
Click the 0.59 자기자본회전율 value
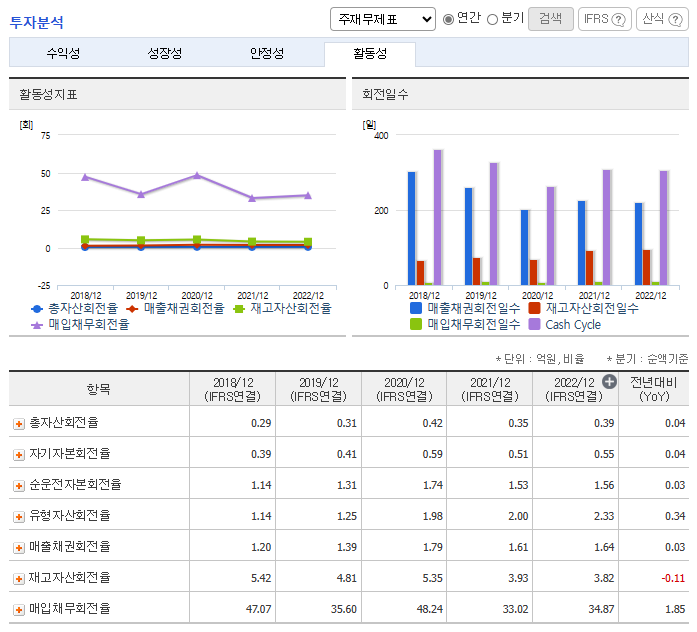click(433, 455)
